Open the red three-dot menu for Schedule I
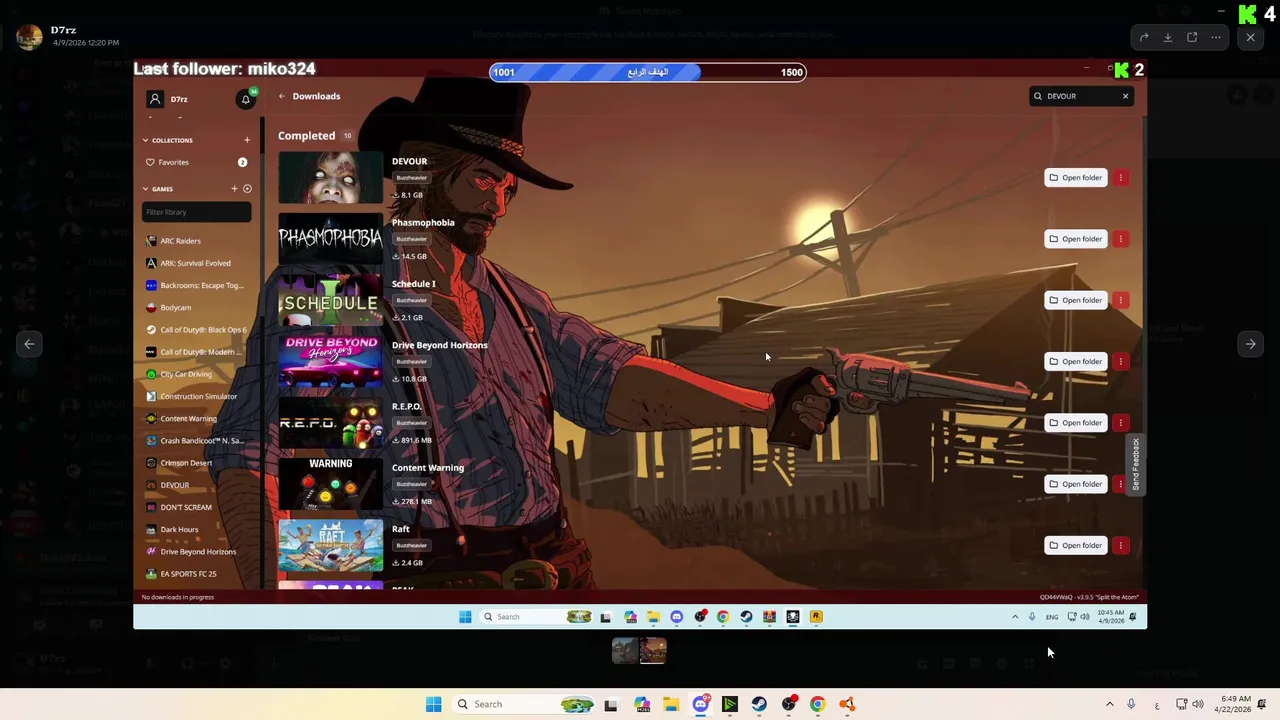The width and height of the screenshot is (1280, 720). click(x=1121, y=300)
